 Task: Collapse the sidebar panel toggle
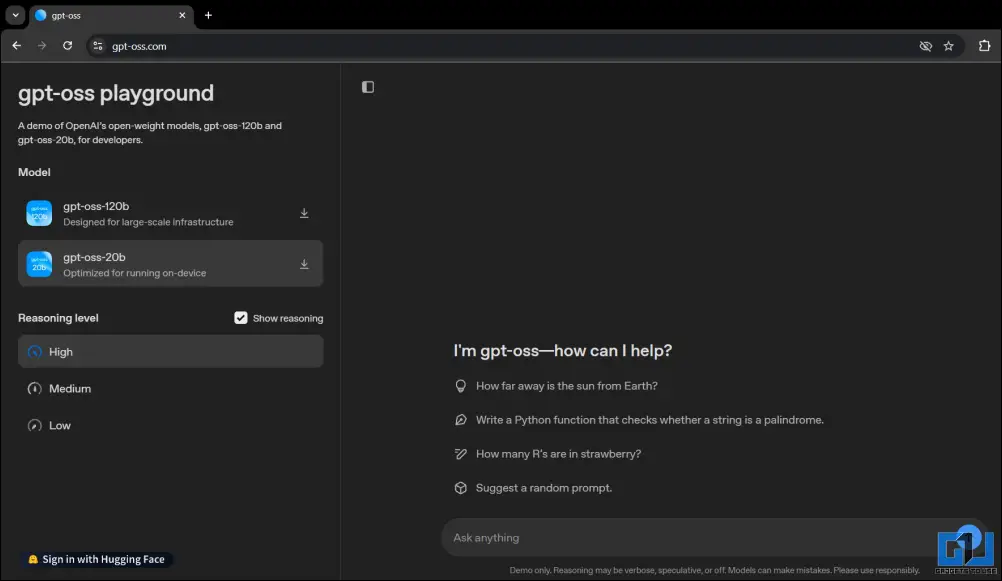click(x=368, y=87)
